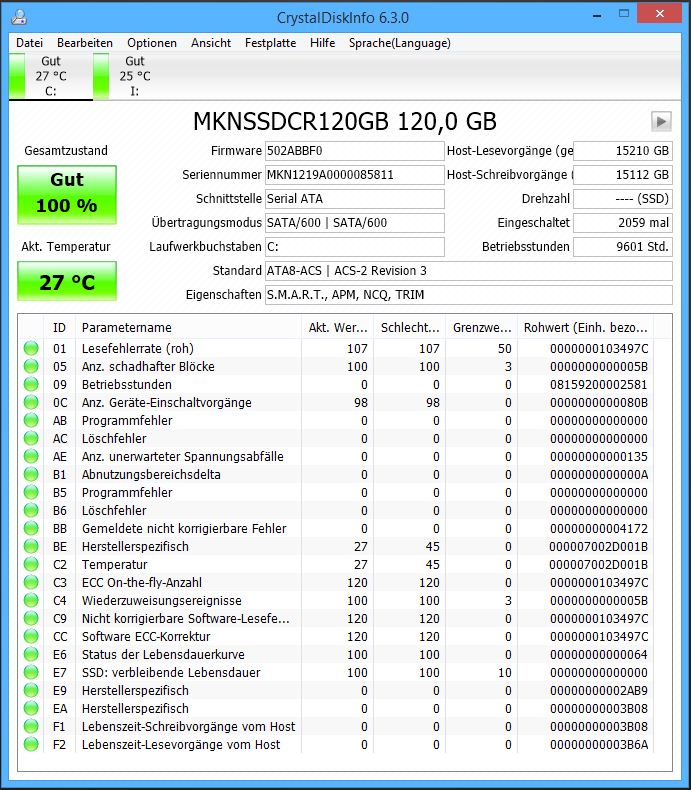691x790 pixels.
Task: Click the next disk arrow button
Action: click(661, 121)
